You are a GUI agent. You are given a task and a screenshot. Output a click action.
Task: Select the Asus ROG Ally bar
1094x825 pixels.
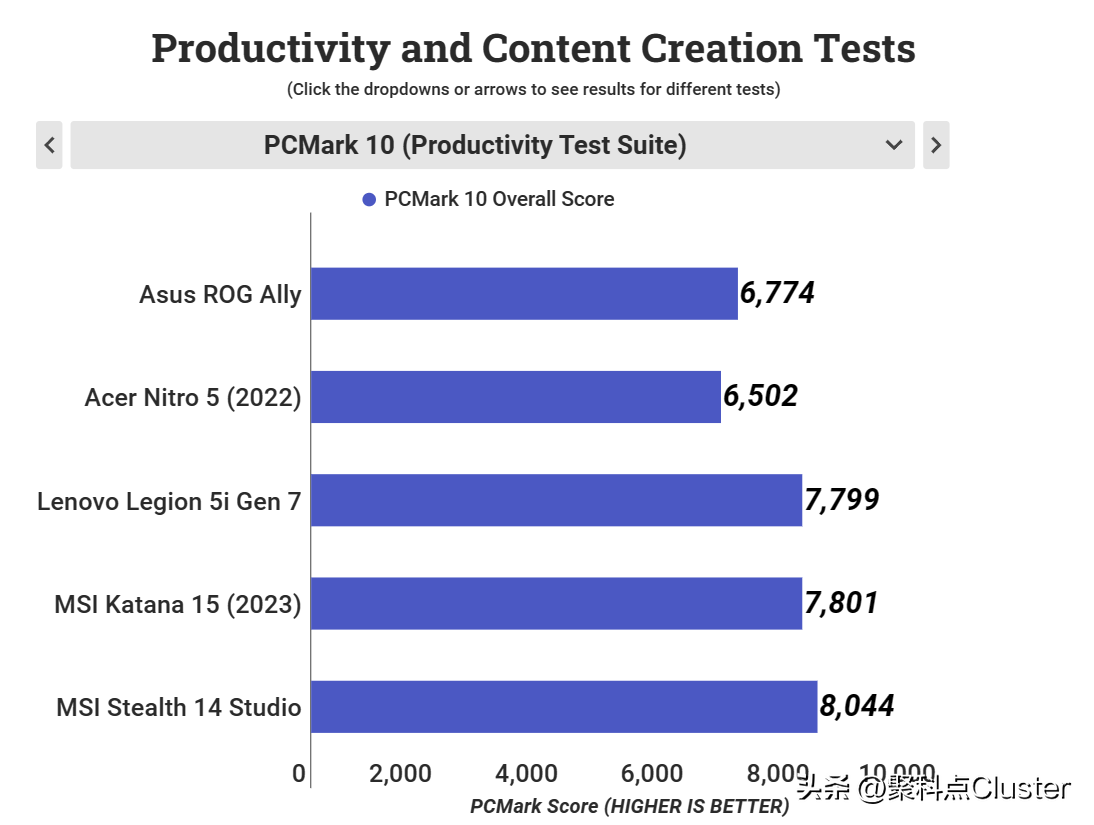coord(524,294)
